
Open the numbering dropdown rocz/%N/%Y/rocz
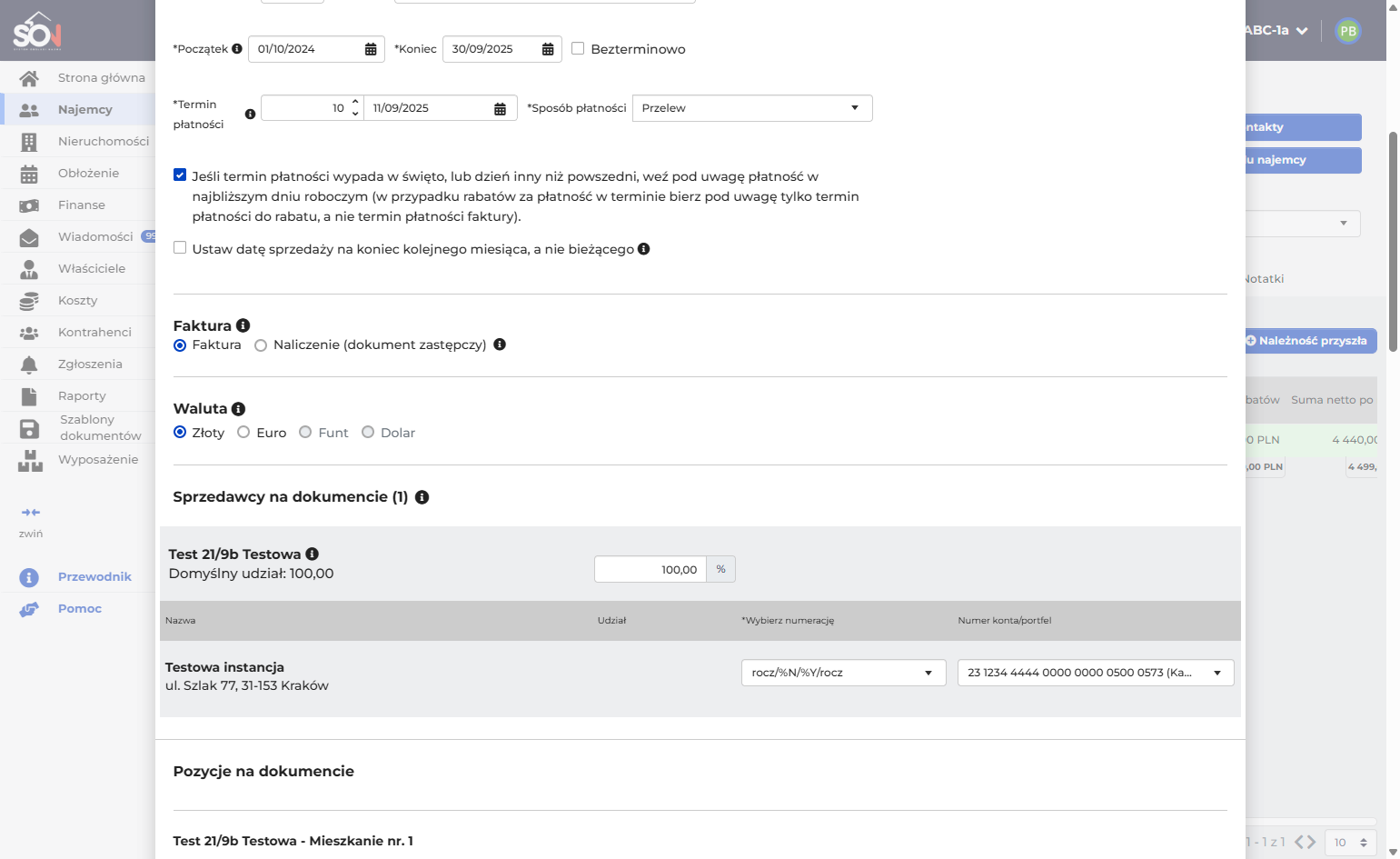pyautogui.click(x=844, y=673)
